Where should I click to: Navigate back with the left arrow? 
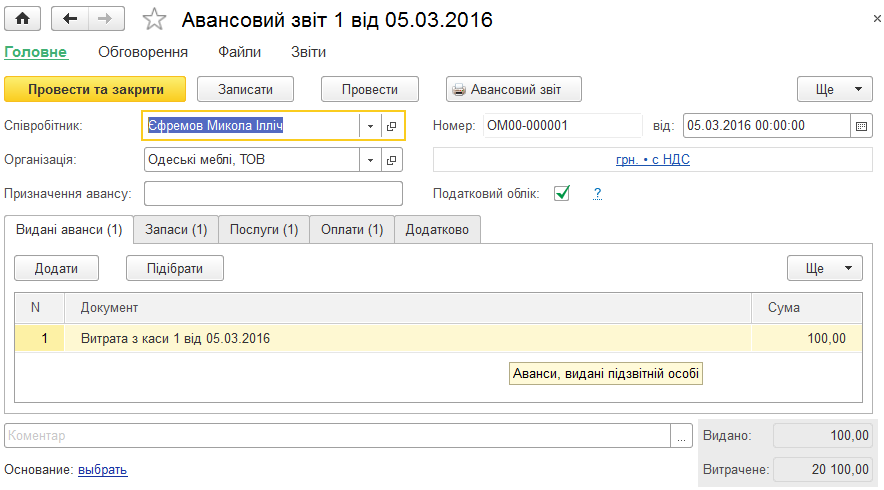pyautogui.click(x=69, y=19)
